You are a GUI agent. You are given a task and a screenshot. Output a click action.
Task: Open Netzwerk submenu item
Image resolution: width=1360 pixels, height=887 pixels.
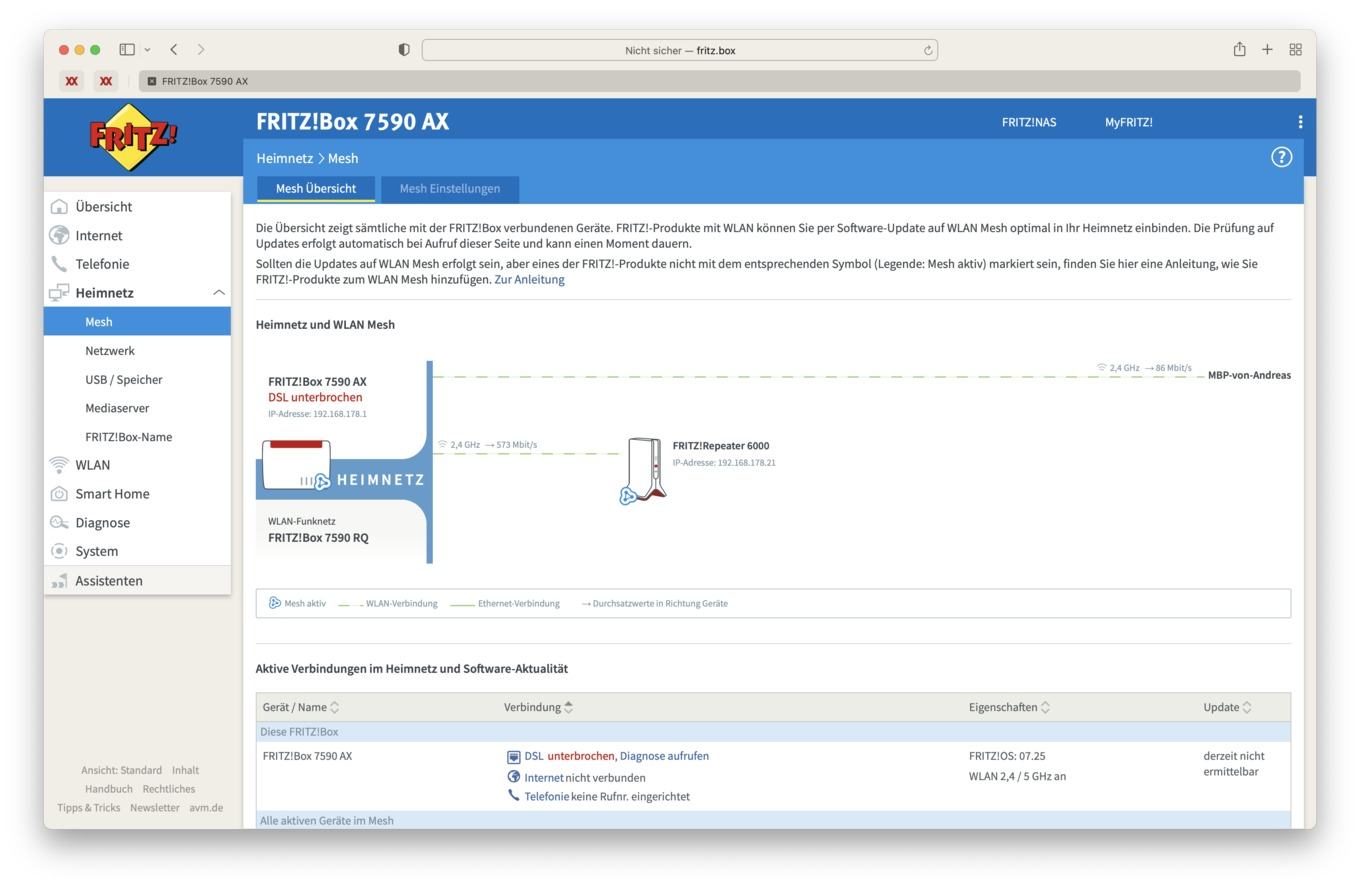[x=110, y=351]
